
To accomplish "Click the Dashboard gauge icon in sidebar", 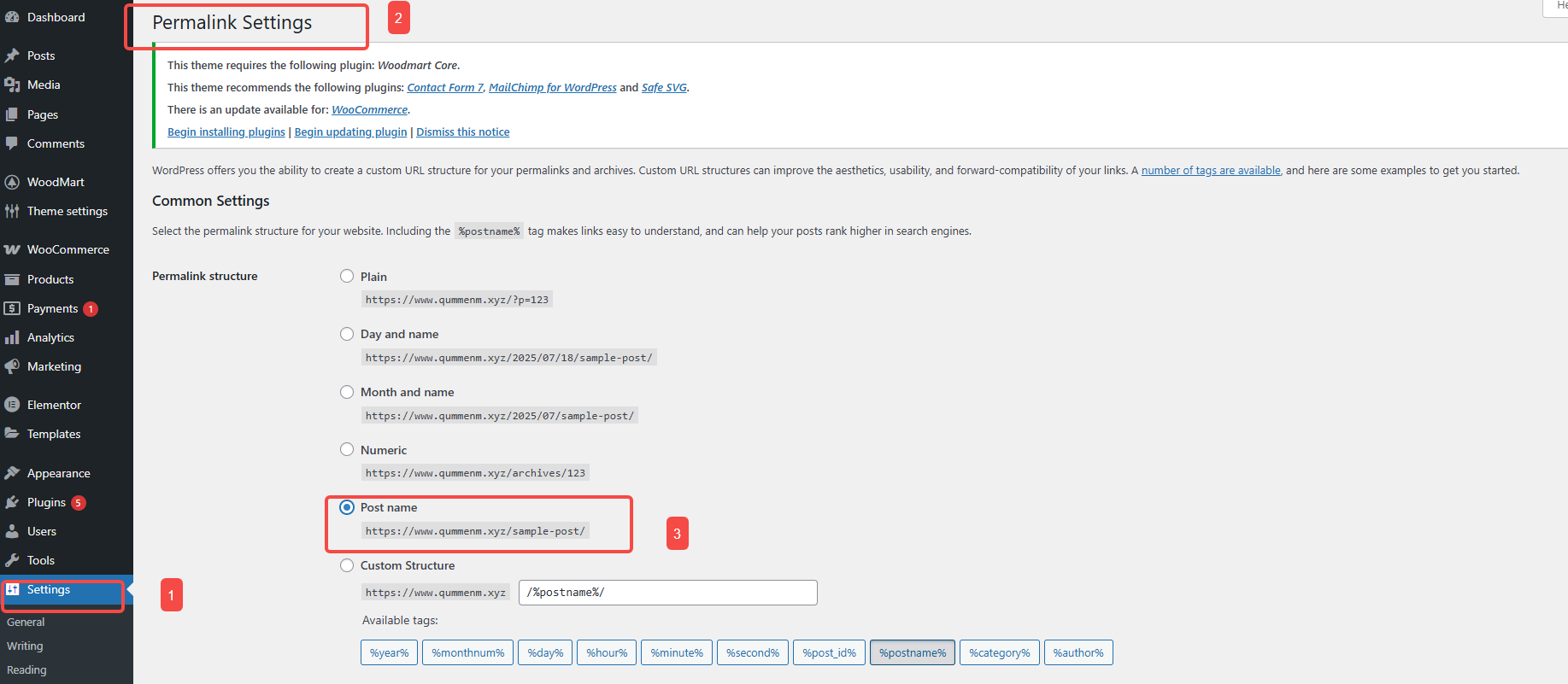I will point(12,17).
